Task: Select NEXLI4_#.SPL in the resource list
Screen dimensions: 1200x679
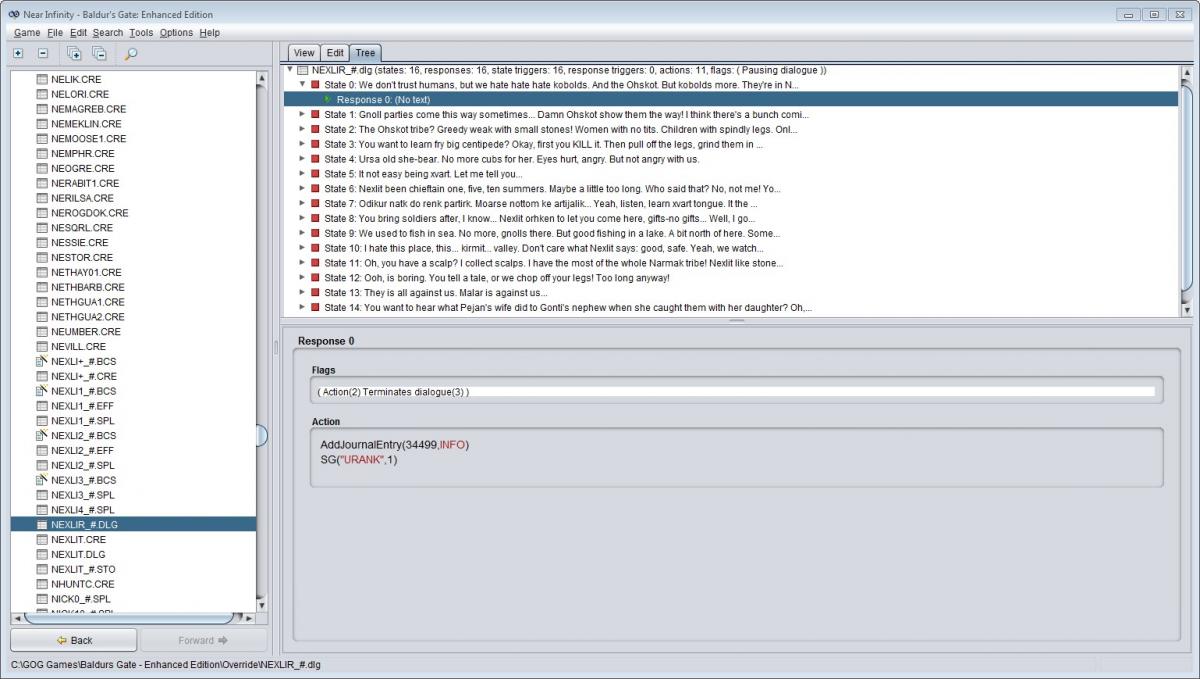Action: [x=83, y=510]
